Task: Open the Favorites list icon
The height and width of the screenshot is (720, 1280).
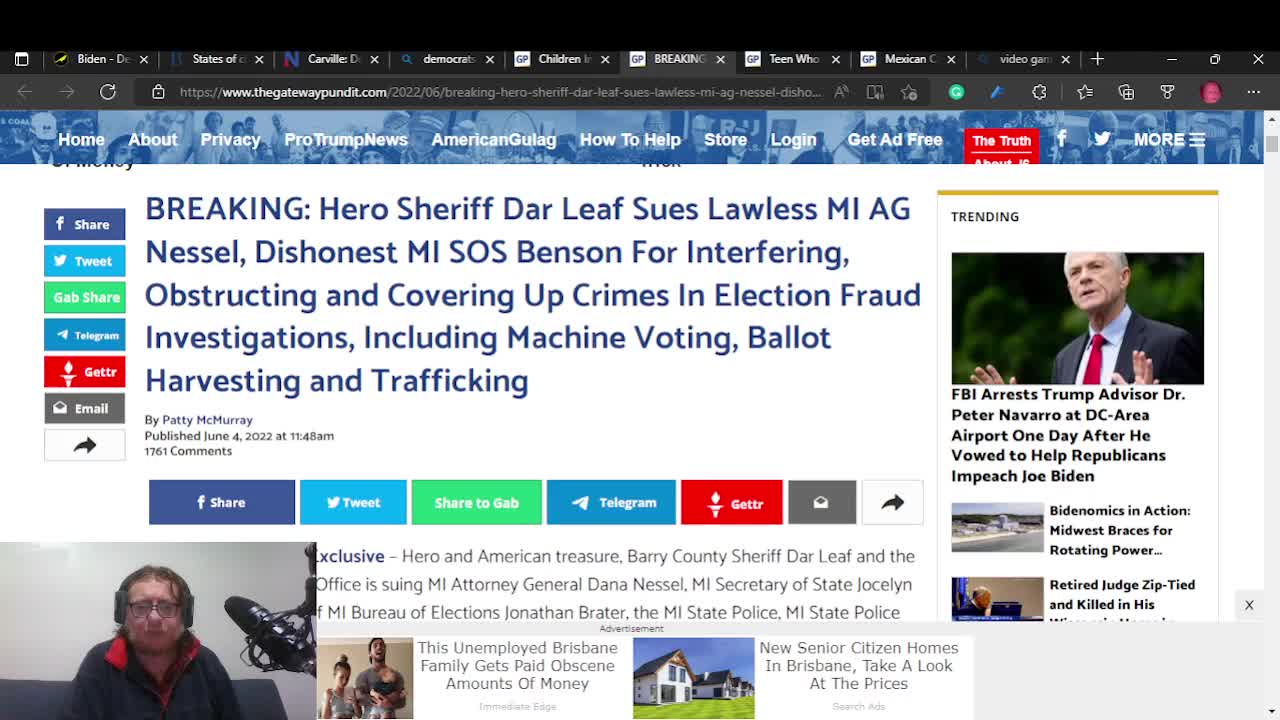Action: [1085, 92]
